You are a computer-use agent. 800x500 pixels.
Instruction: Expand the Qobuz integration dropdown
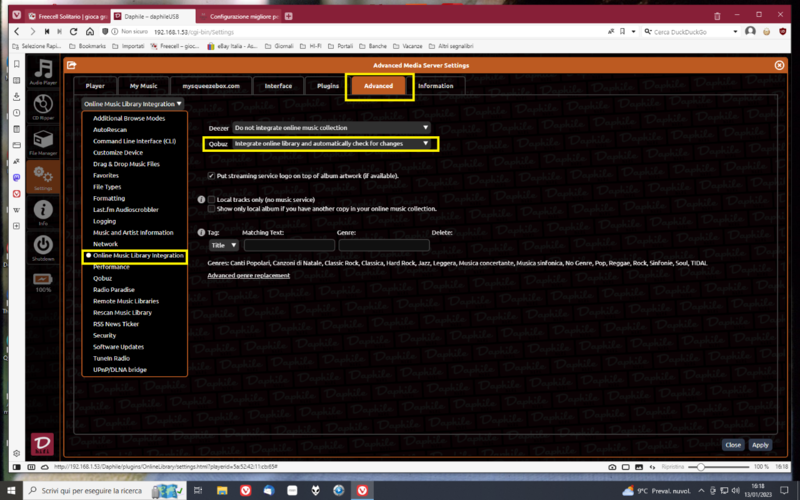331,144
